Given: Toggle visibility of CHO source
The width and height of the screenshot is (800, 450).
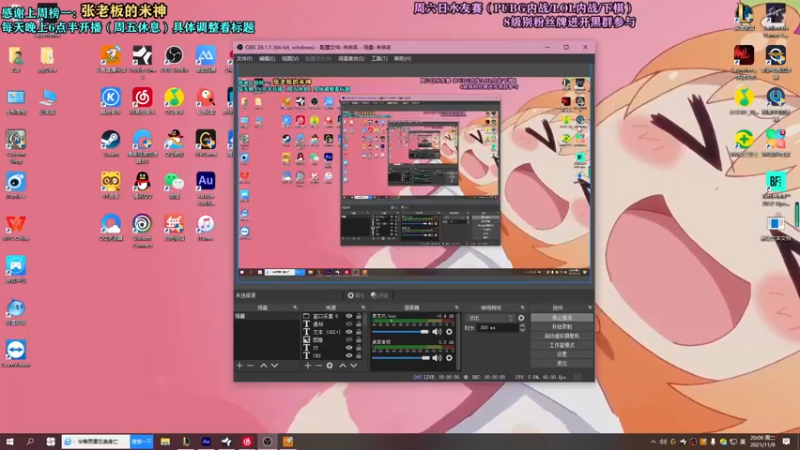Looking at the screenshot, I should [349, 355].
